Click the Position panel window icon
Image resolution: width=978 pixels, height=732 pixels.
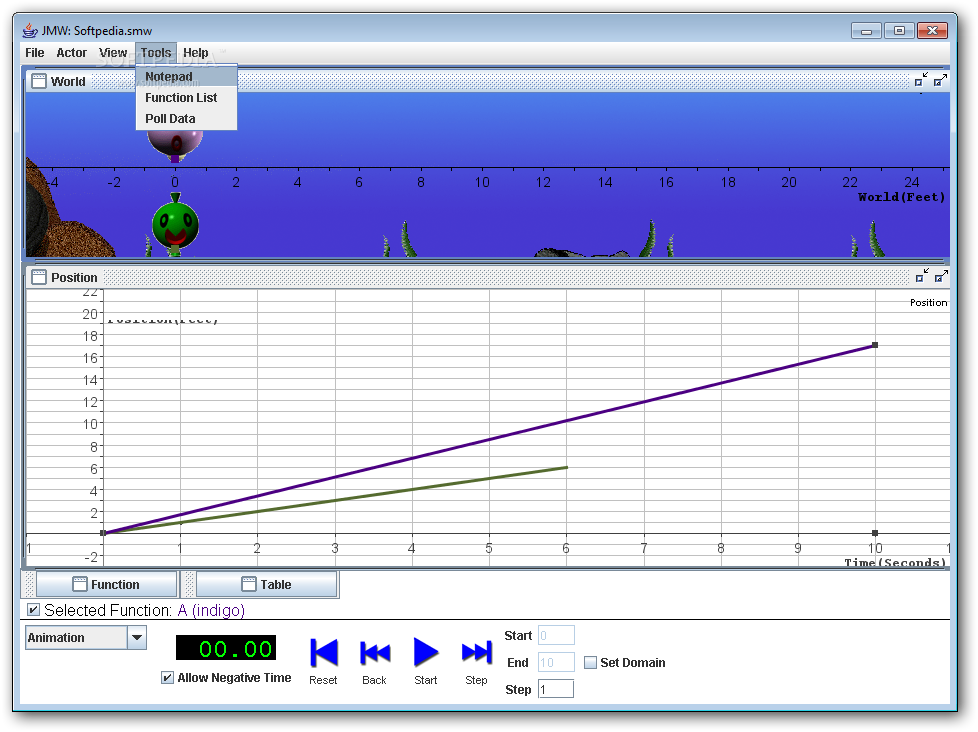(39, 277)
